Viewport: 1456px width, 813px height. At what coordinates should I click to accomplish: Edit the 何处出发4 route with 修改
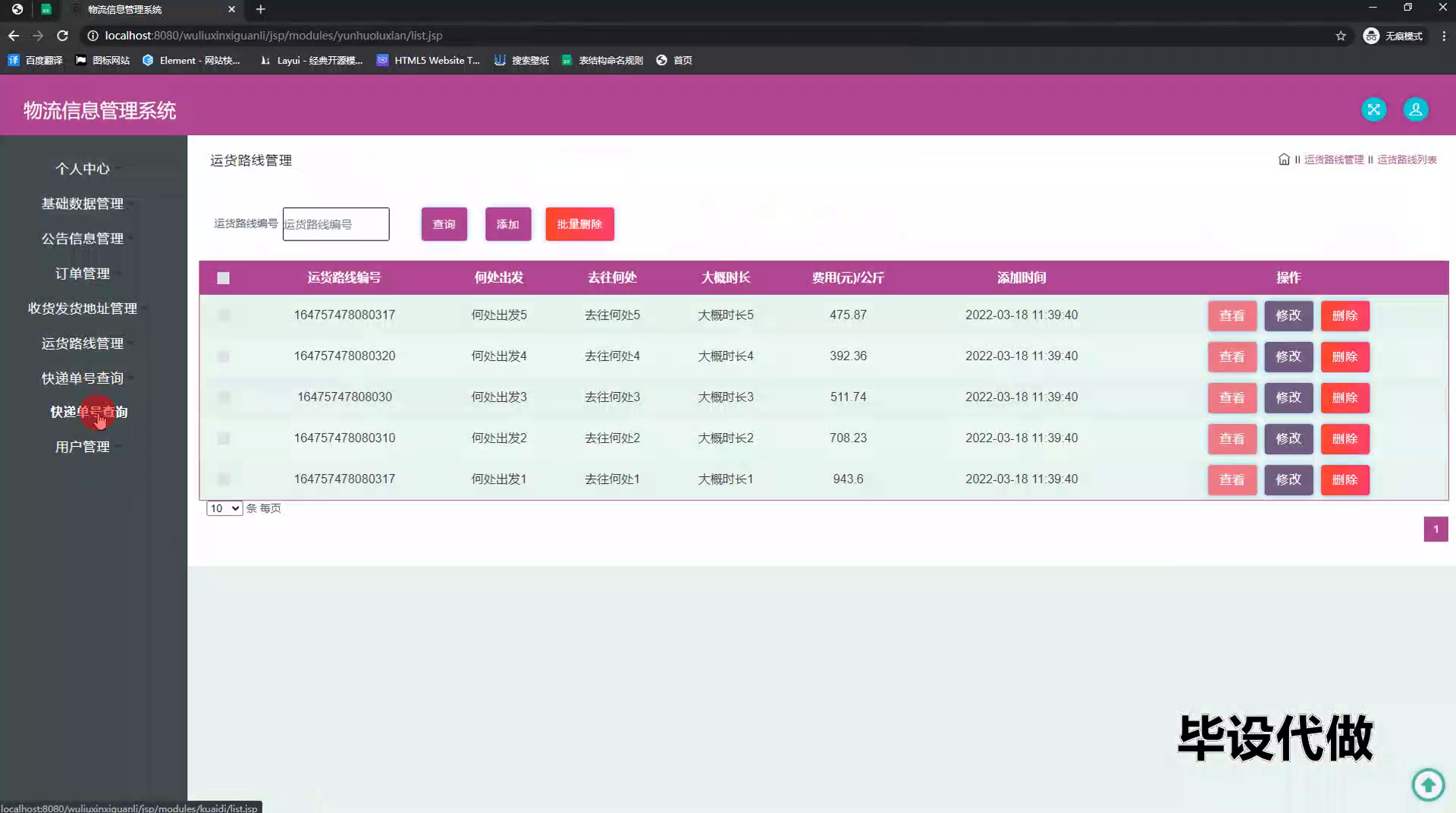(1288, 356)
